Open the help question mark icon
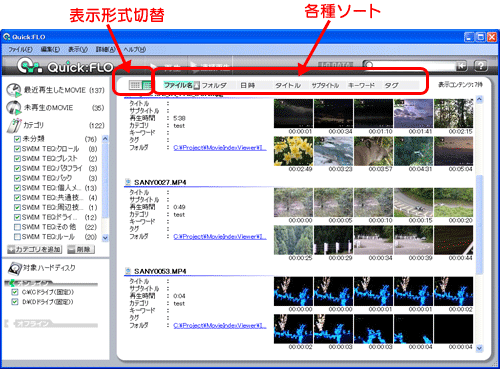 (481, 66)
